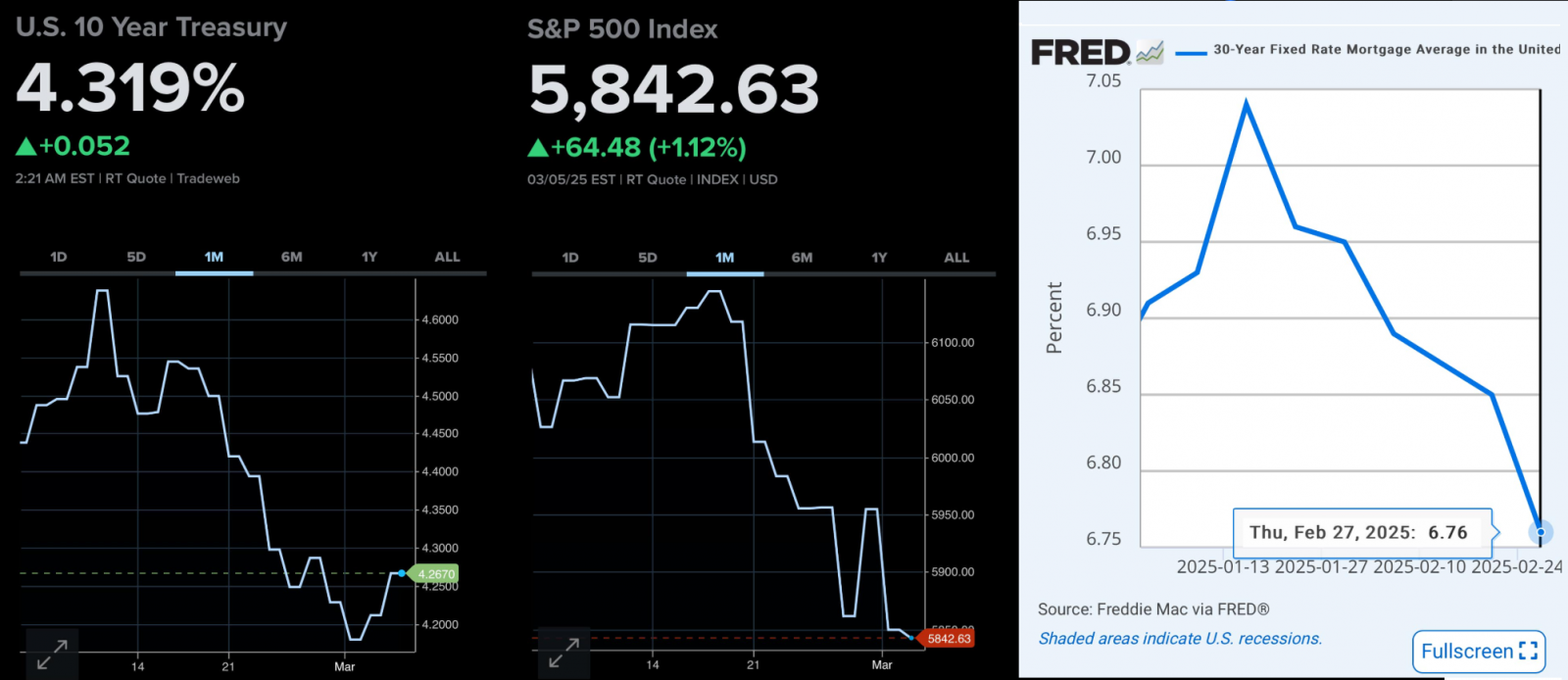Image resolution: width=1568 pixels, height=680 pixels.
Task: Click the FRED logo chart icon
Action: [x=1150, y=51]
